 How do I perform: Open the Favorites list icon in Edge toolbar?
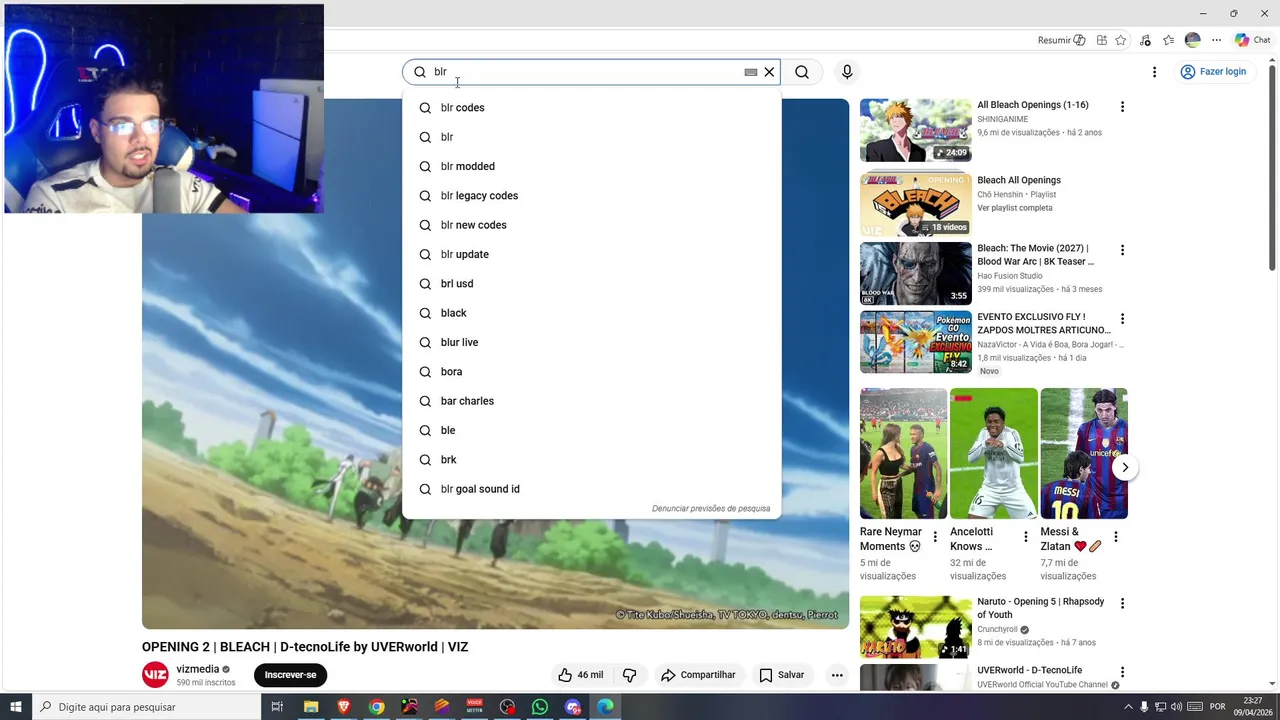coord(1168,40)
